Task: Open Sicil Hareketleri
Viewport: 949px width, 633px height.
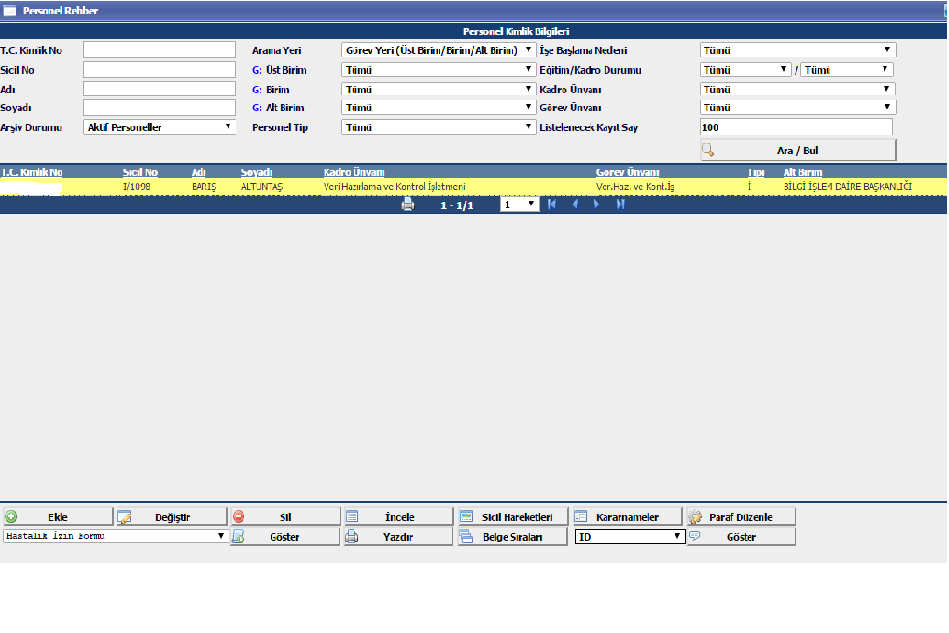Action: click(x=513, y=517)
